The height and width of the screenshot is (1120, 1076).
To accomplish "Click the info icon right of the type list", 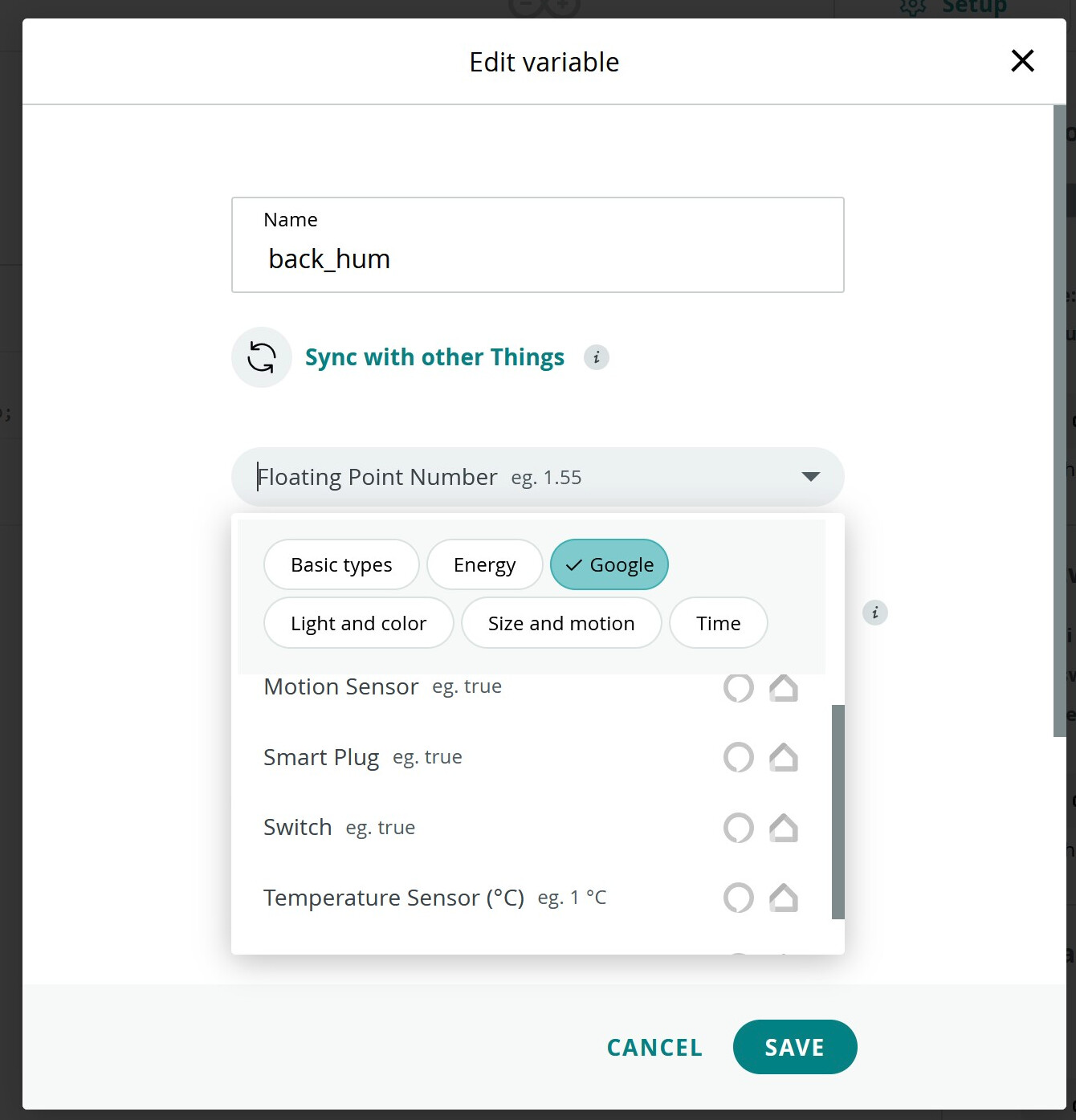I will (x=874, y=613).
